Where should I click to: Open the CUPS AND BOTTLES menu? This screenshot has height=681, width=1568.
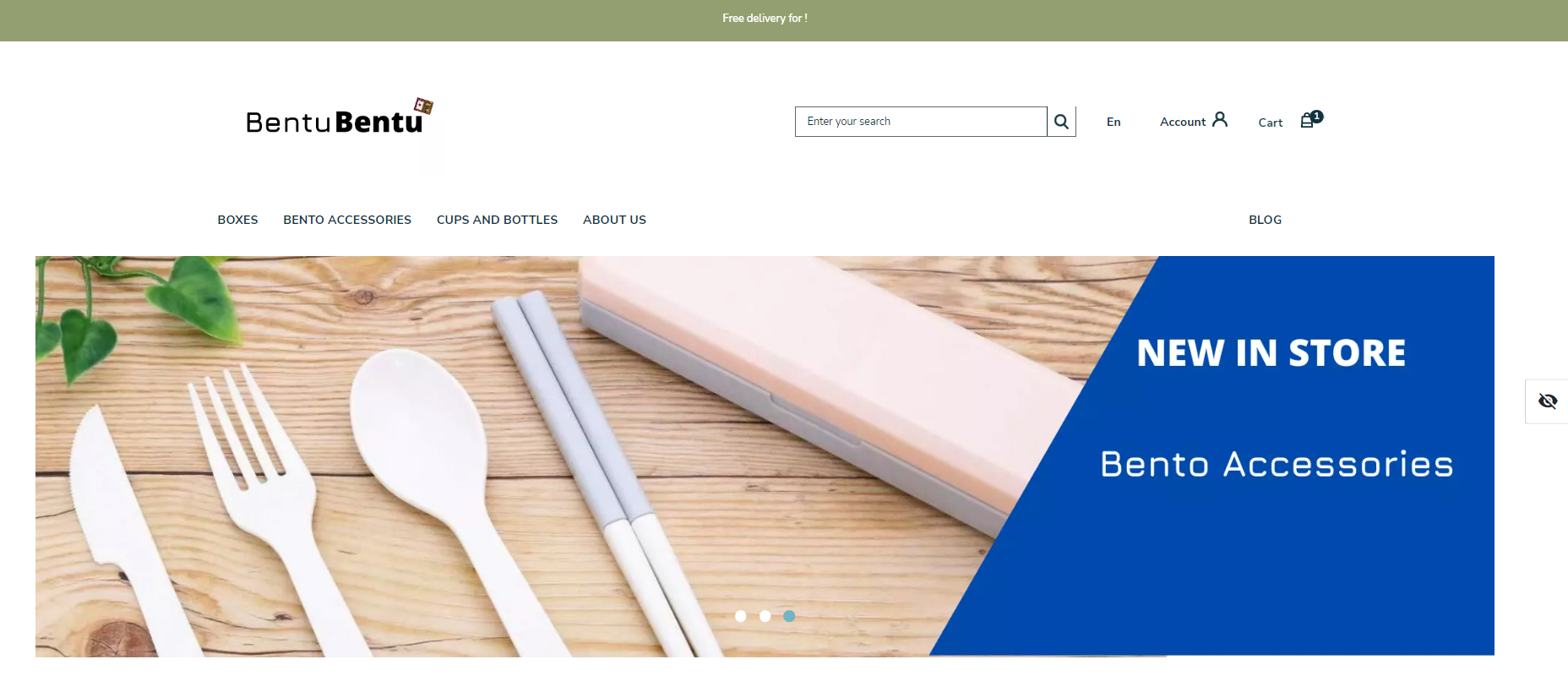point(497,220)
